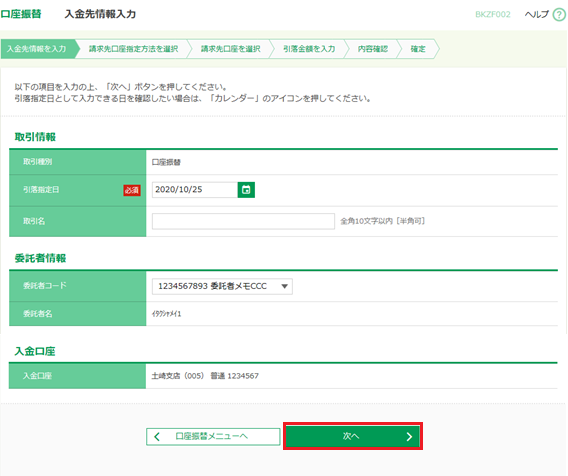The height and width of the screenshot is (476, 568).
Task: Go to 請求先口座指定方法を選択 step
Action: 133,49
